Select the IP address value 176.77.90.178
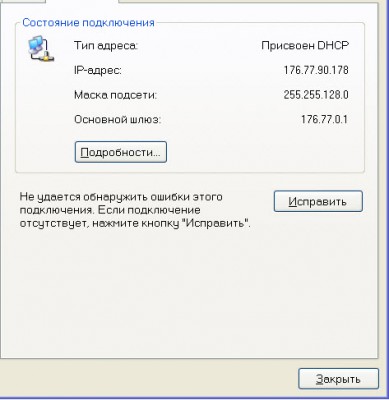Image resolution: width=389 pixels, height=400 pixels. [x=316, y=70]
